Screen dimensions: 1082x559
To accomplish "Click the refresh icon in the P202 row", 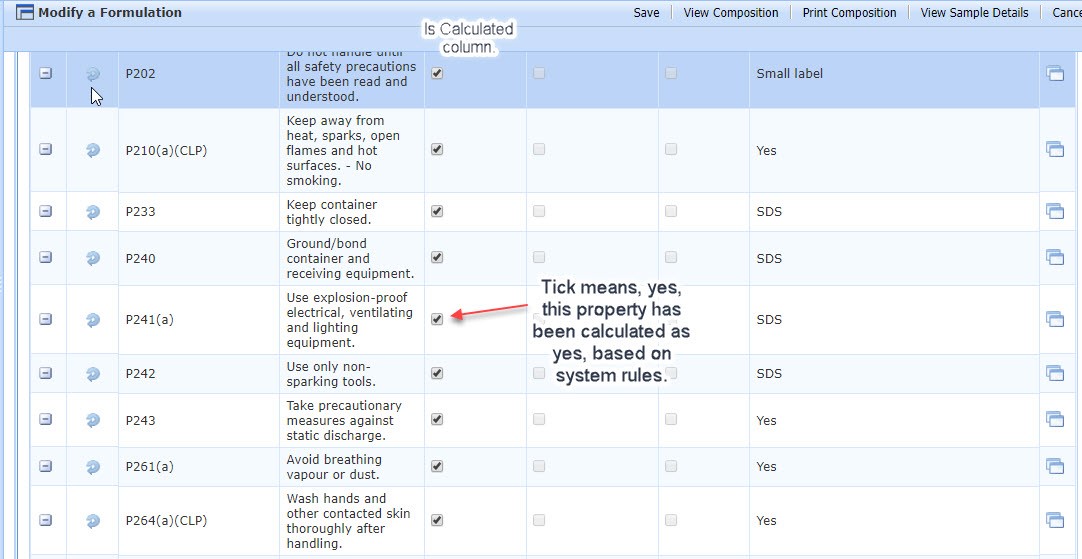I will 93,74.
